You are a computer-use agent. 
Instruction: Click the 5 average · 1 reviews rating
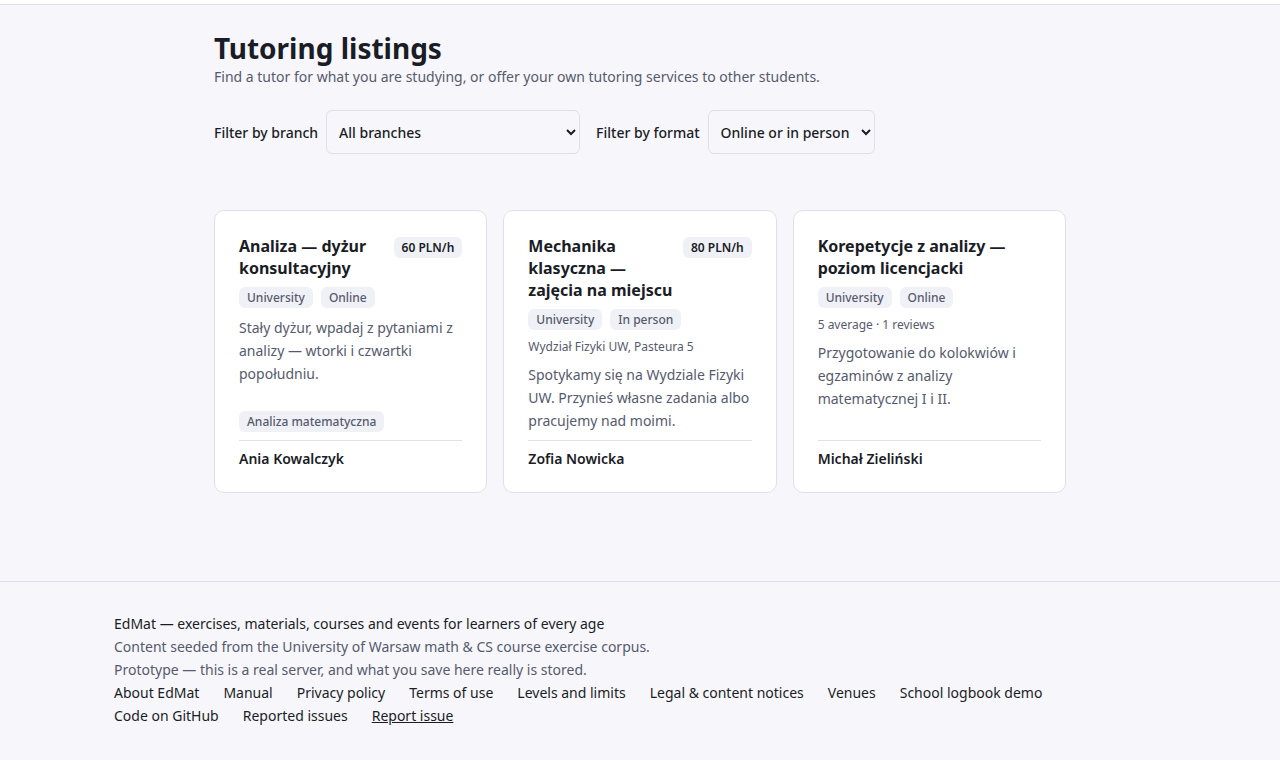[x=876, y=324]
